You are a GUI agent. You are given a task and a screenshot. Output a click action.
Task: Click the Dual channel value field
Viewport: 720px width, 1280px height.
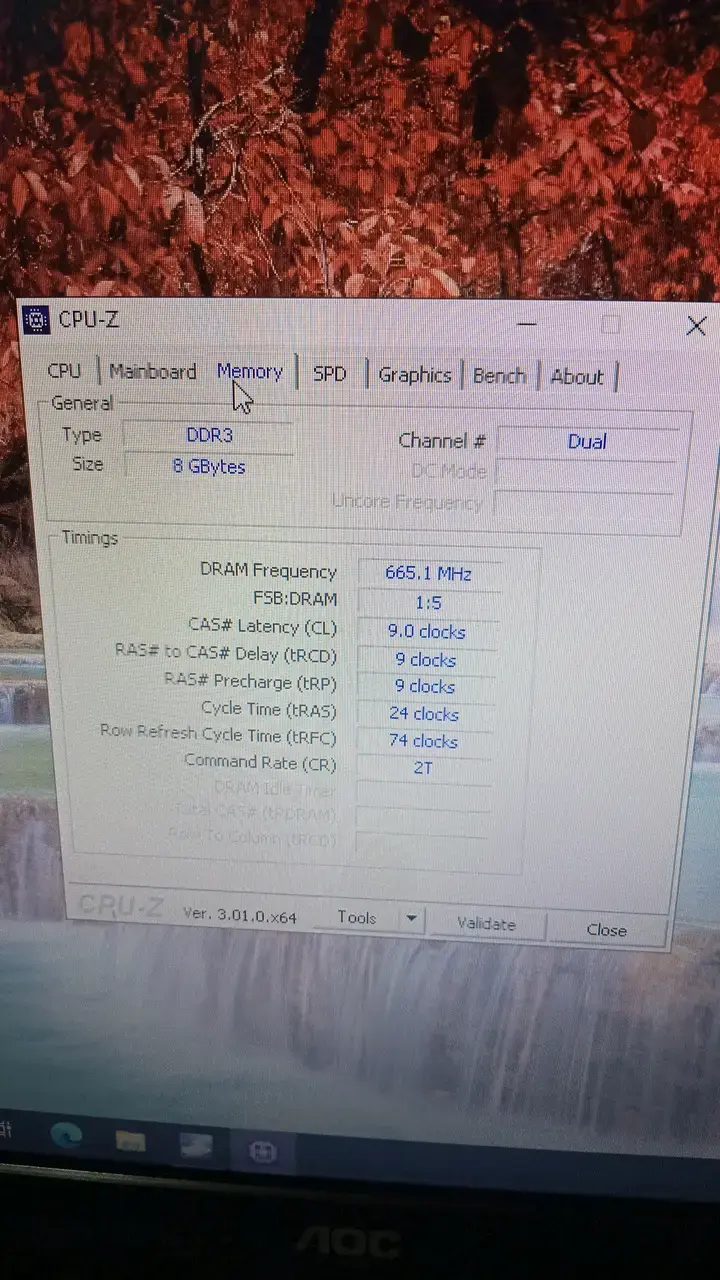[588, 442]
